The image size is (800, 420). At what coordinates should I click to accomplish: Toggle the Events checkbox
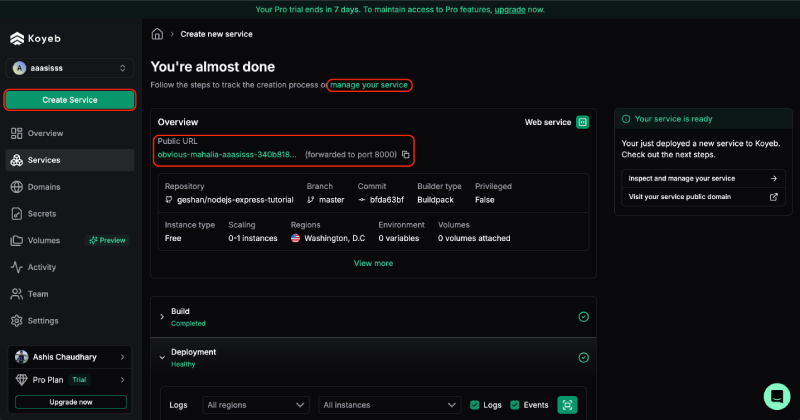(x=515, y=405)
